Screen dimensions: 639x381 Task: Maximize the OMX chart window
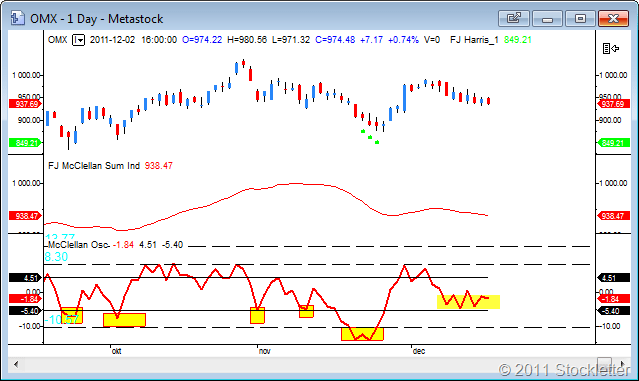[x=580, y=19]
